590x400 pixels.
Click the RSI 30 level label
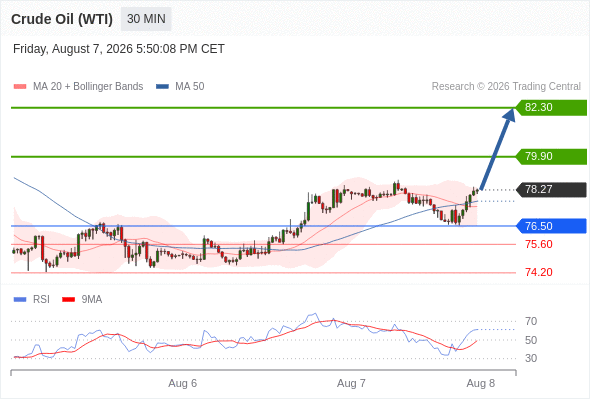531,358
